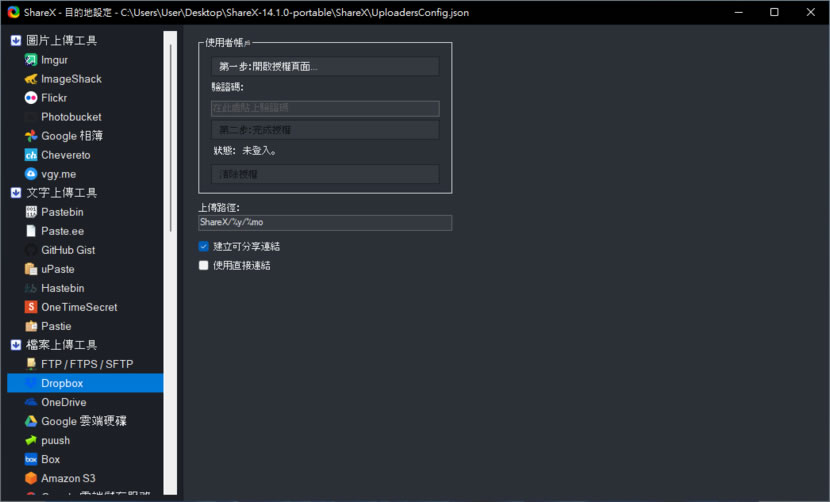Click the Box label
This screenshot has width=830, height=502.
point(50,460)
